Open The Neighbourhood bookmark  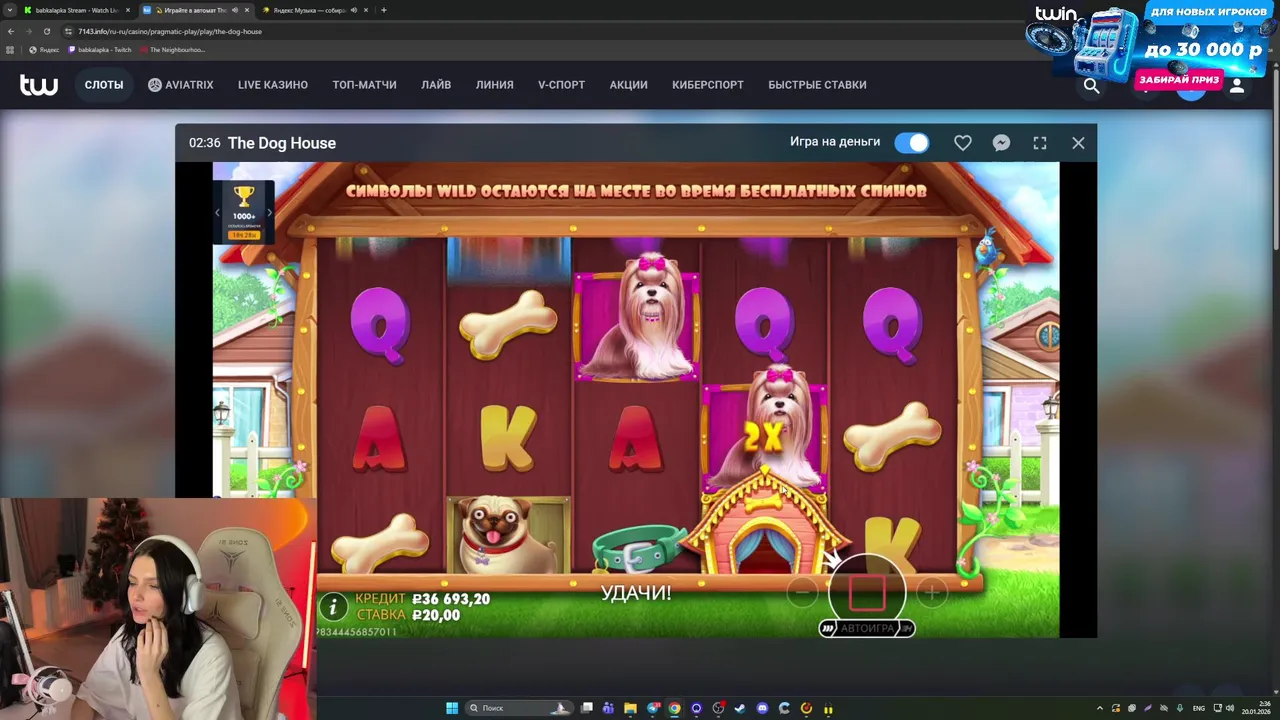tap(173, 50)
